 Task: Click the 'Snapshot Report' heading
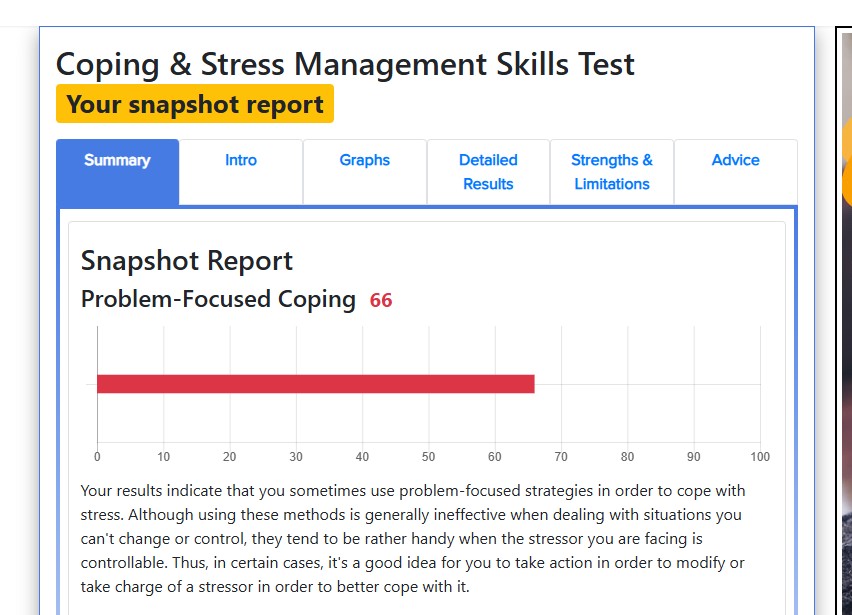(x=187, y=261)
